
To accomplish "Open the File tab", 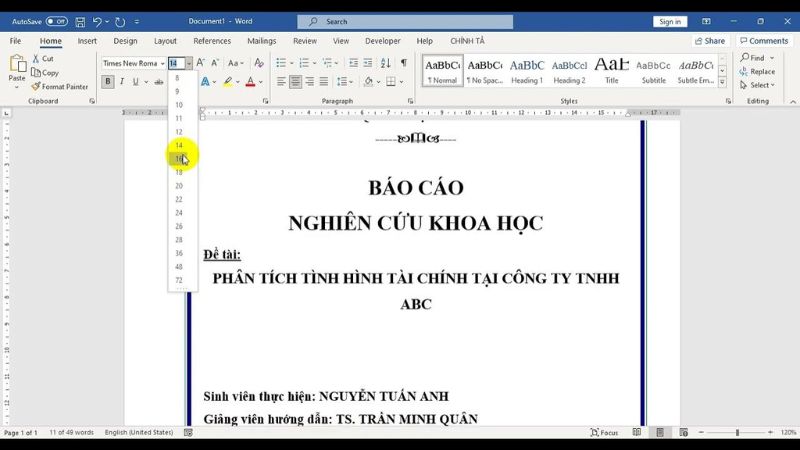I will (15, 41).
